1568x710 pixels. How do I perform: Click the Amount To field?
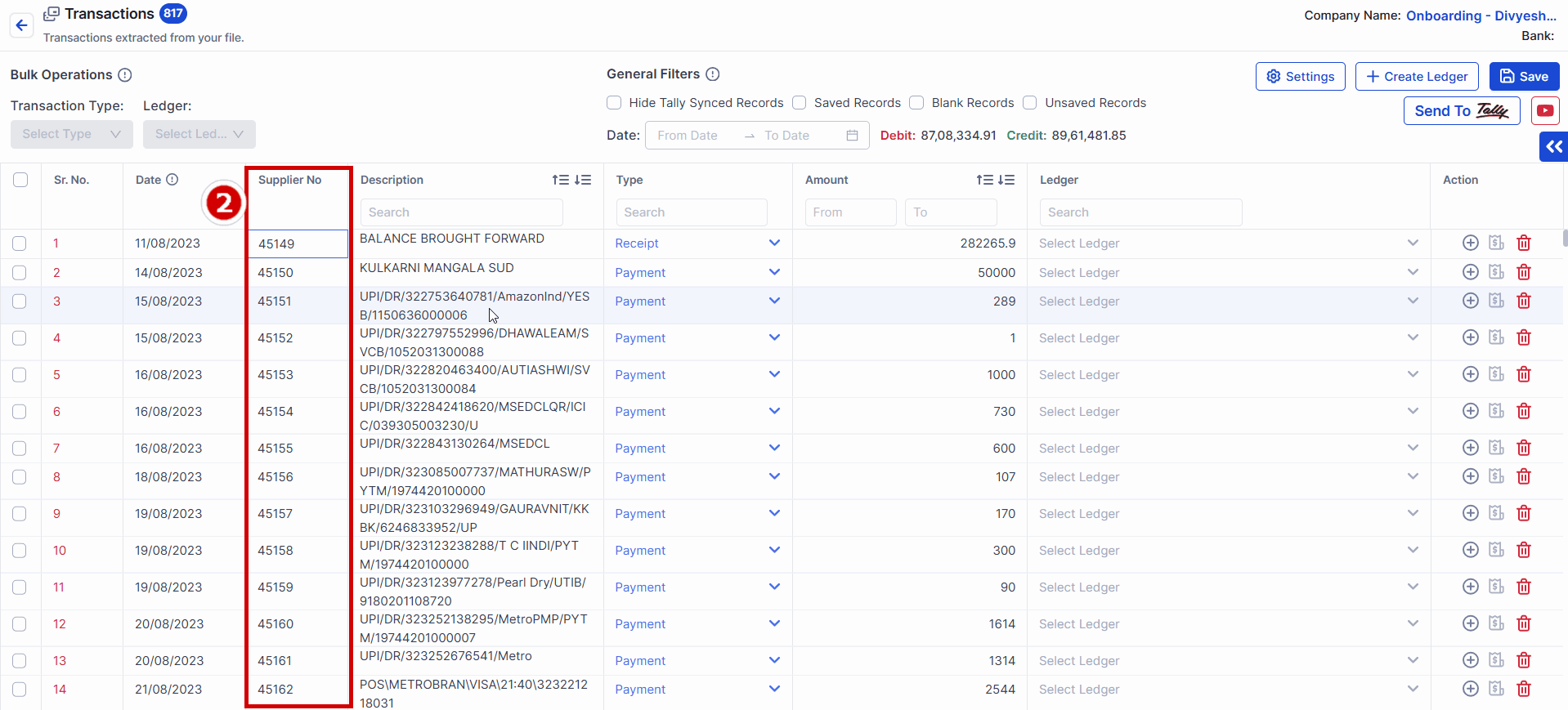click(951, 212)
